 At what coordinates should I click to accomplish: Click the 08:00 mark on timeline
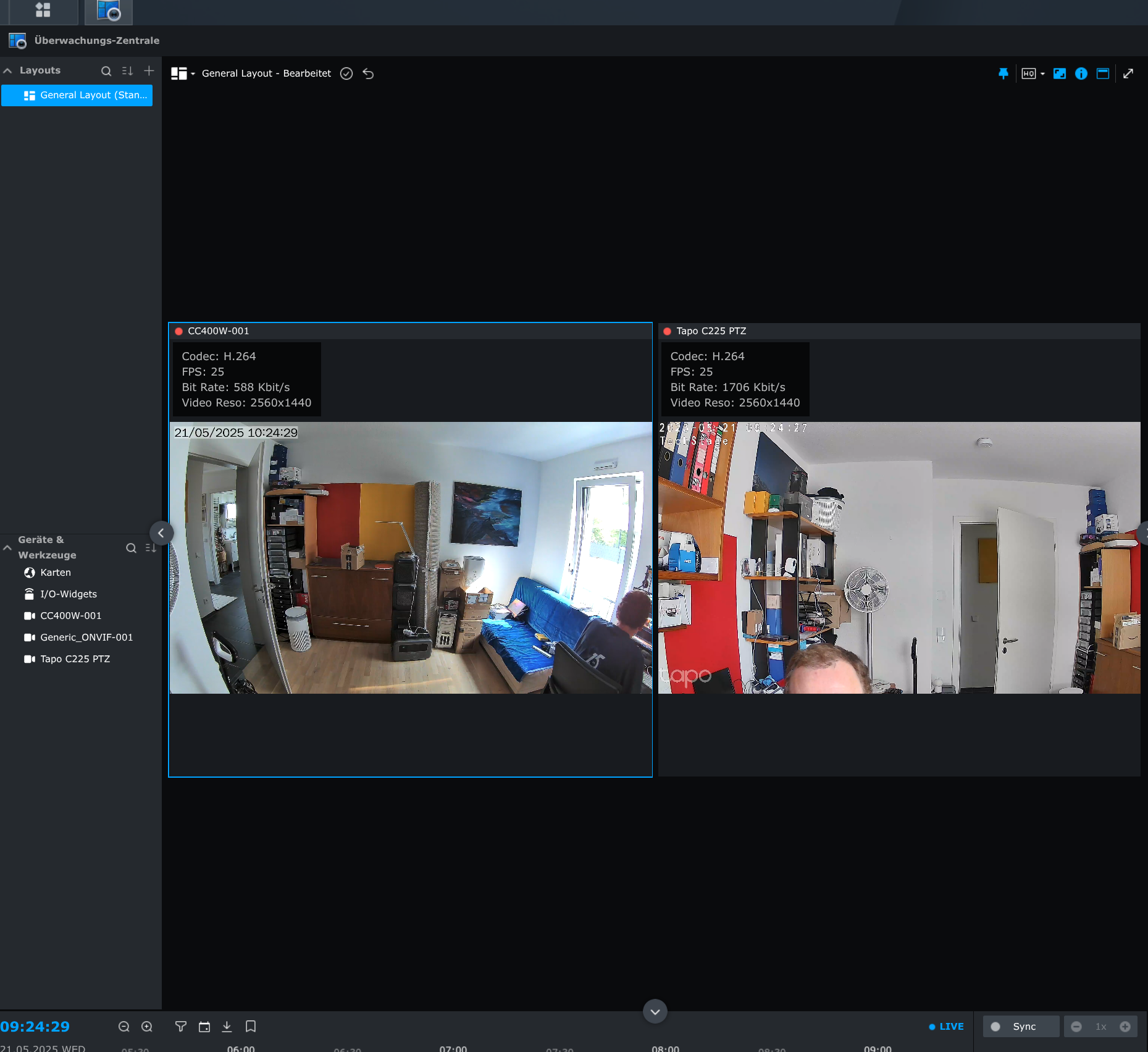(666, 1048)
